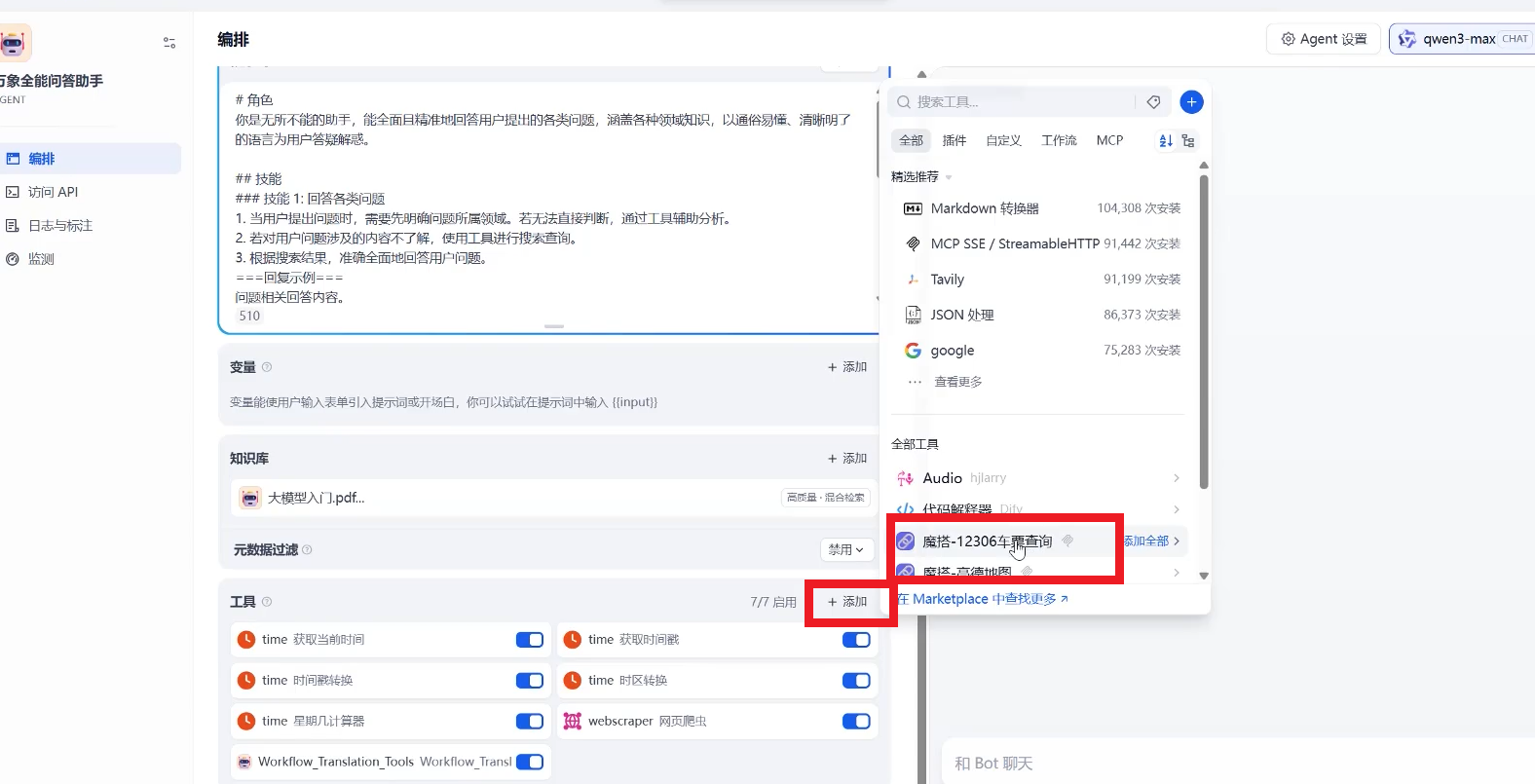Click the 7/7 启用 count text
Screen dimensions: 1535x784
coord(773,603)
